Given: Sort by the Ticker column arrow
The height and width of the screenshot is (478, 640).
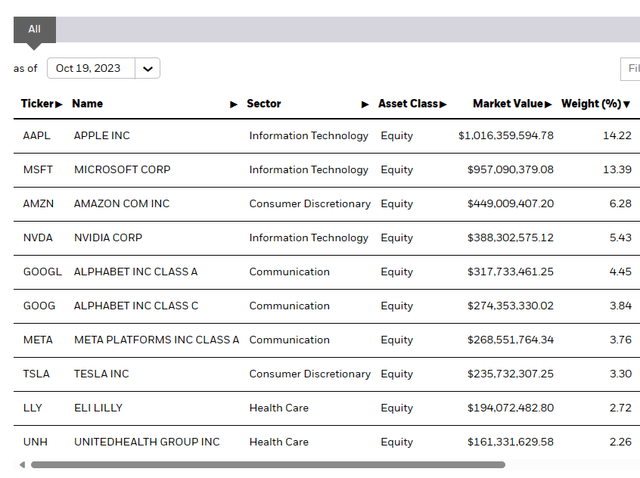Looking at the screenshot, I should point(59,104).
